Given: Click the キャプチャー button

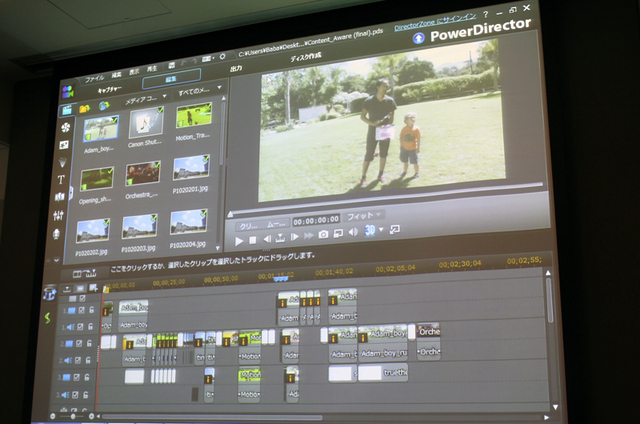Looking at the screenshot, I should point(109,88).
